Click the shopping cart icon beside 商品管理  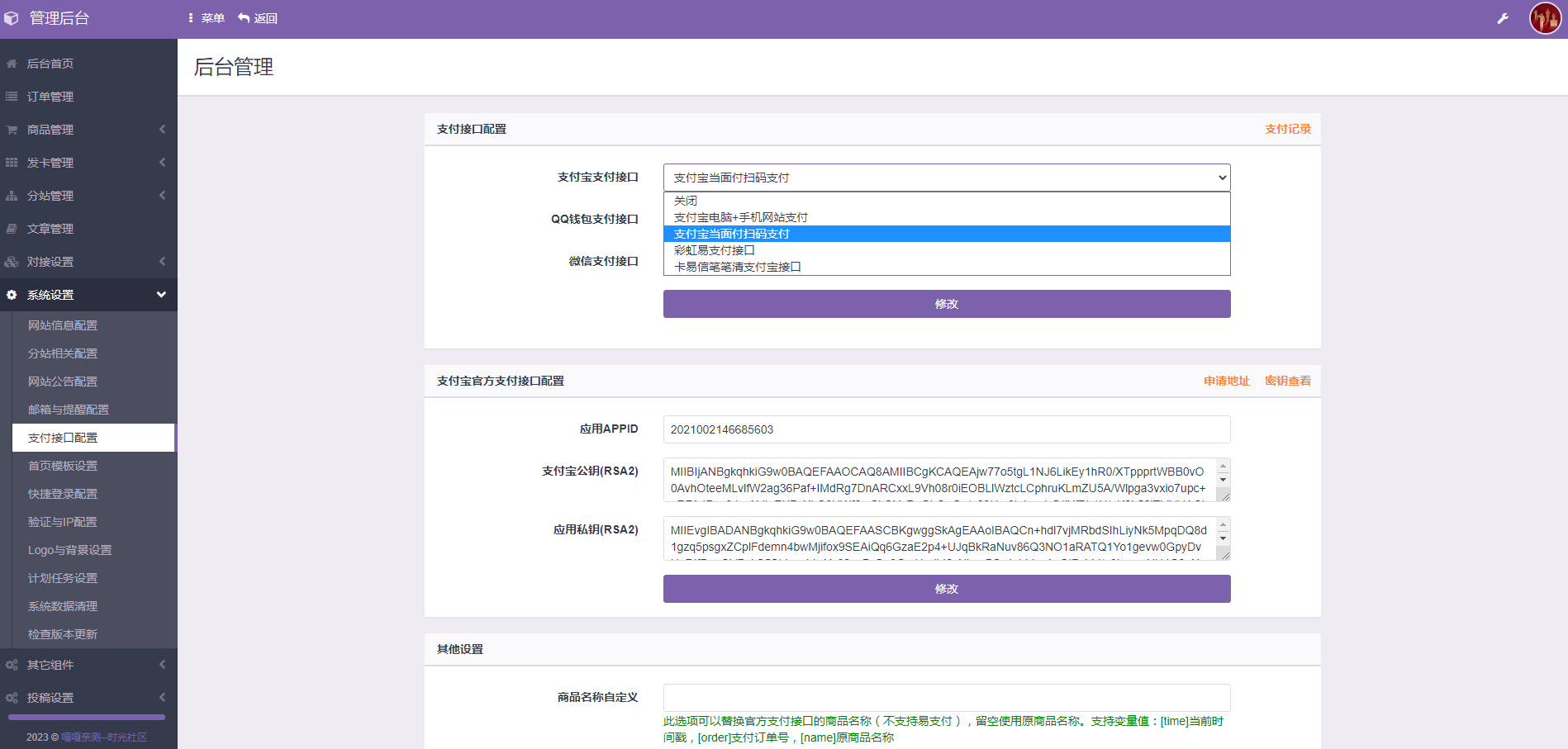[12, 130]
